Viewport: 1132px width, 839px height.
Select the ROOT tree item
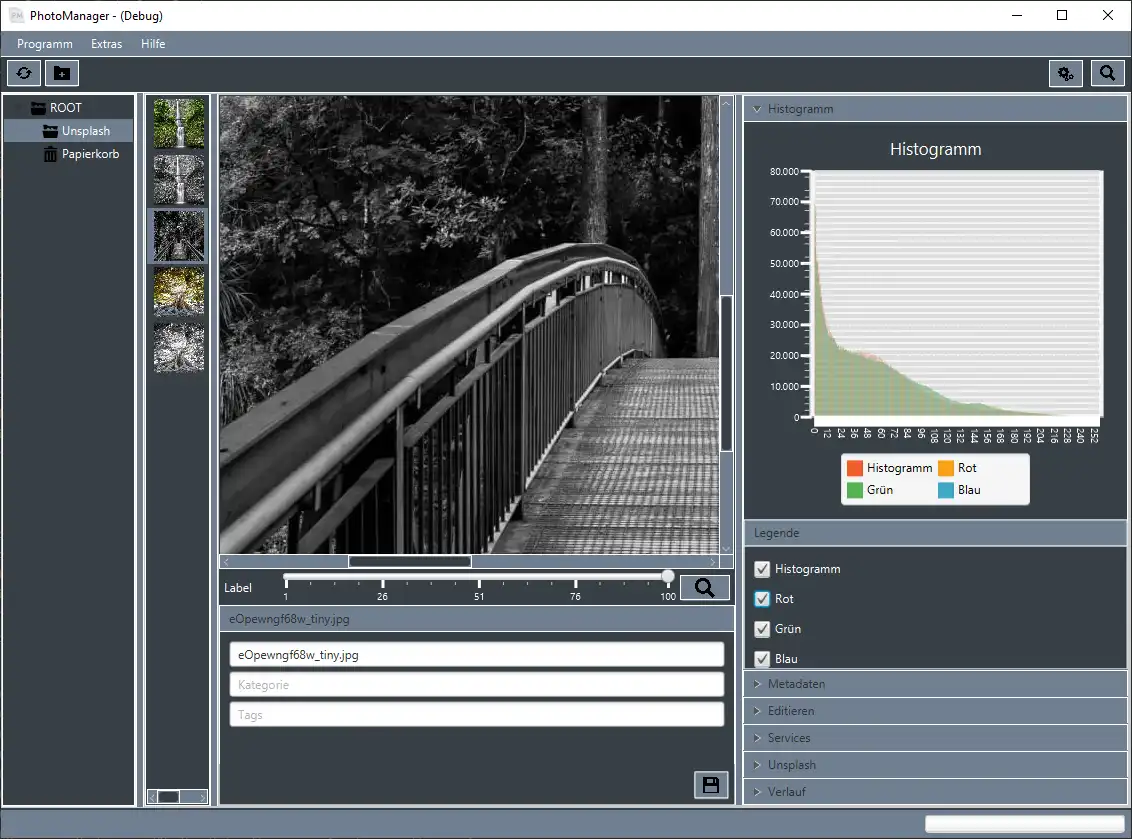pos(65,108)
